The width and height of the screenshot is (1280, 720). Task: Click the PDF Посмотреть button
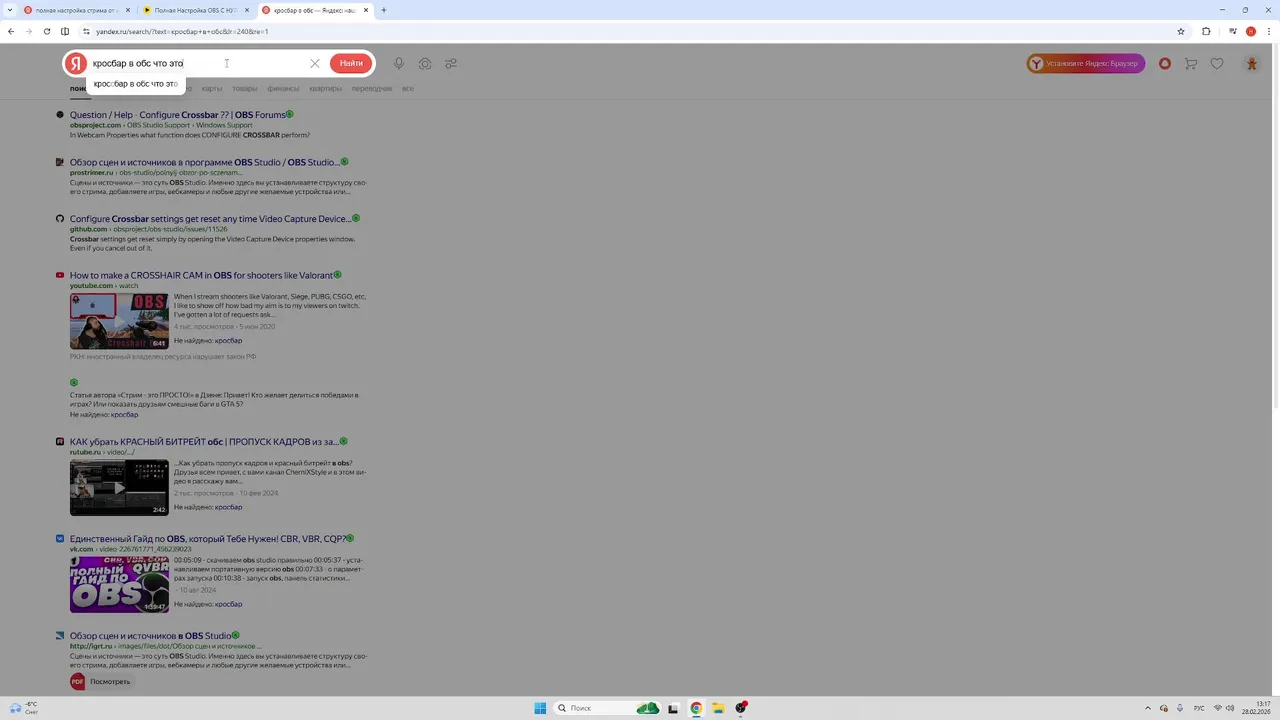coord(101,682)
